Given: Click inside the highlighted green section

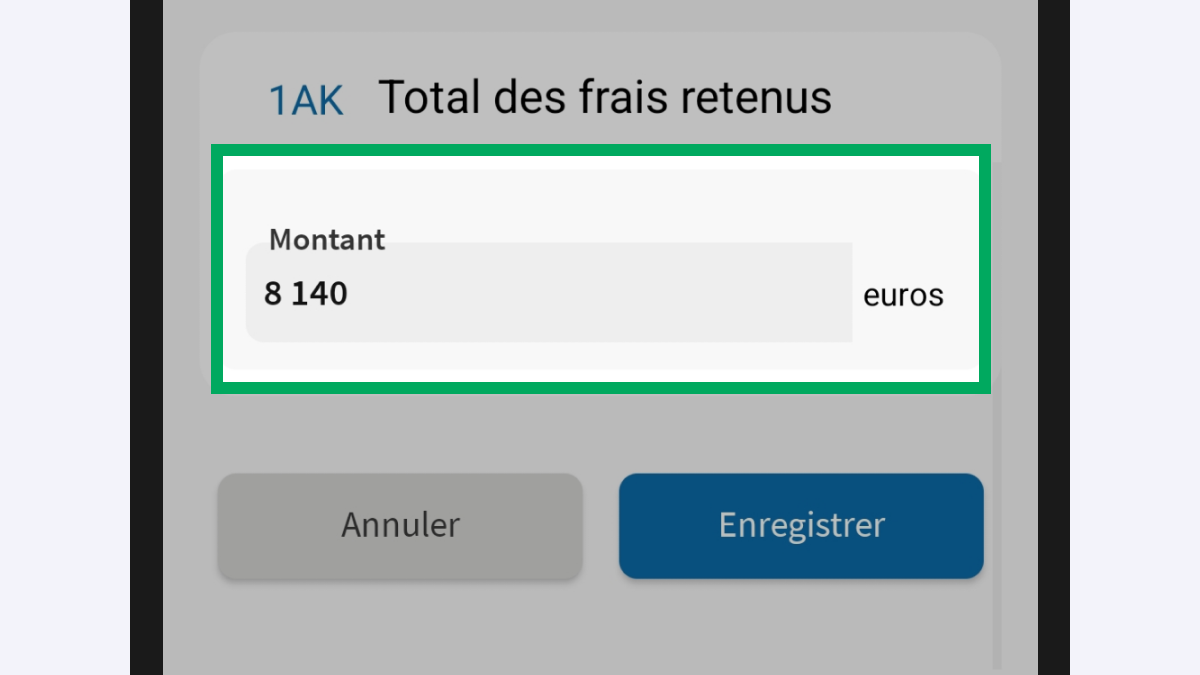Looking at the screenshot, I should pyautogui.click(x=600, y=268).
